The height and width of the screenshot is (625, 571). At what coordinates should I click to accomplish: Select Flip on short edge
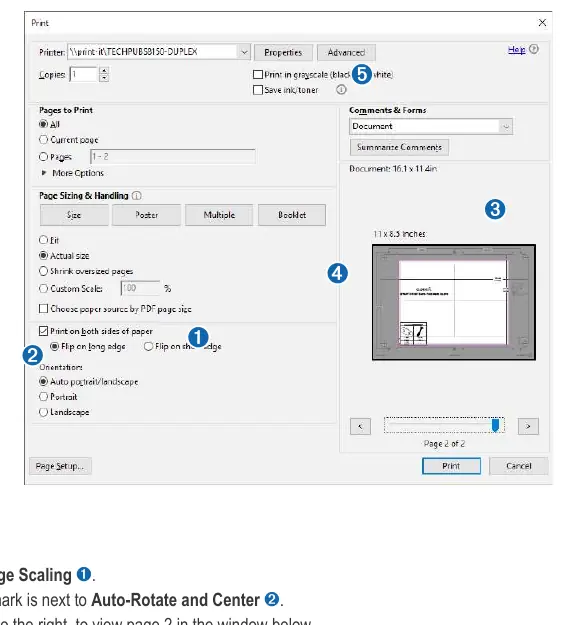pos(148,346)
